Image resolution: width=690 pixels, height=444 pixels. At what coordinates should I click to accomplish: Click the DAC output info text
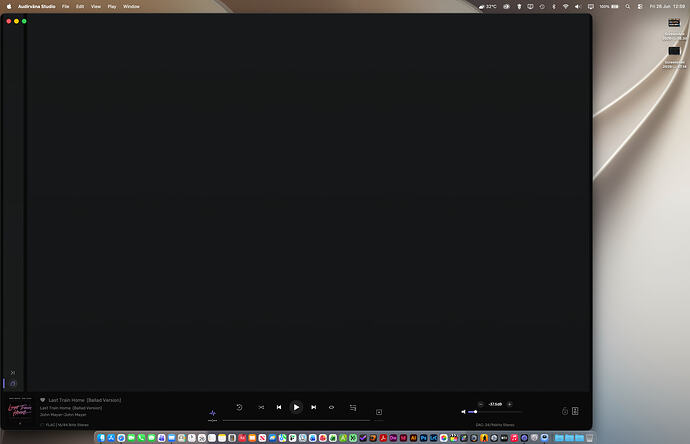pos(495,425)
